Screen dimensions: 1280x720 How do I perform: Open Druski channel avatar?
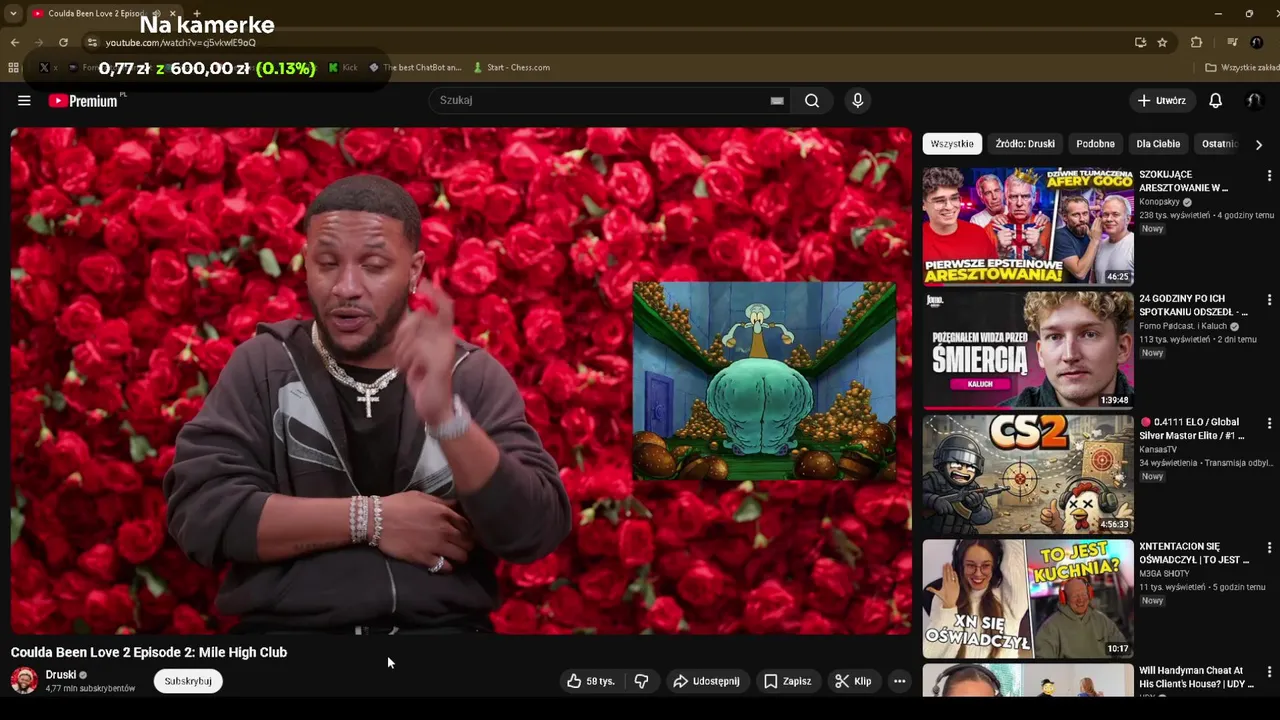coord(24,681)
